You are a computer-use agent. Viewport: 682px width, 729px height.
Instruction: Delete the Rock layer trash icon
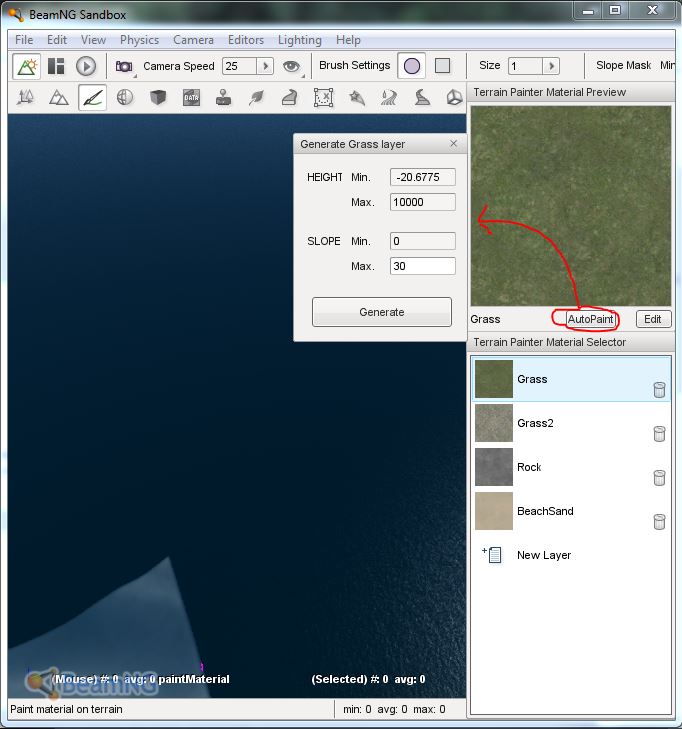point(659,477)
